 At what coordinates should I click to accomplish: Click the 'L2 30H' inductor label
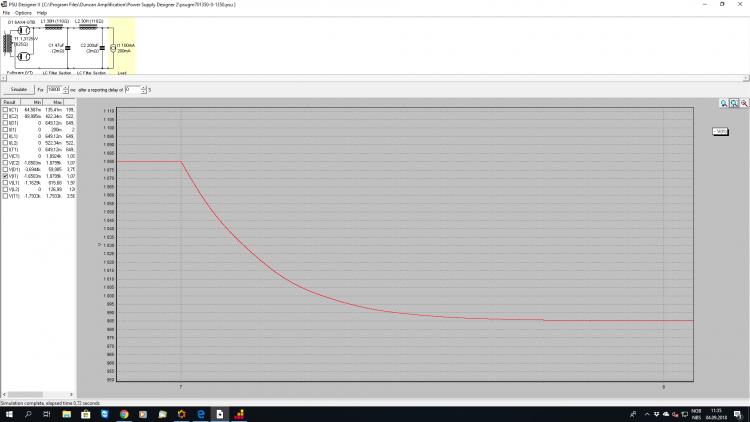click(x=89, y=21)
